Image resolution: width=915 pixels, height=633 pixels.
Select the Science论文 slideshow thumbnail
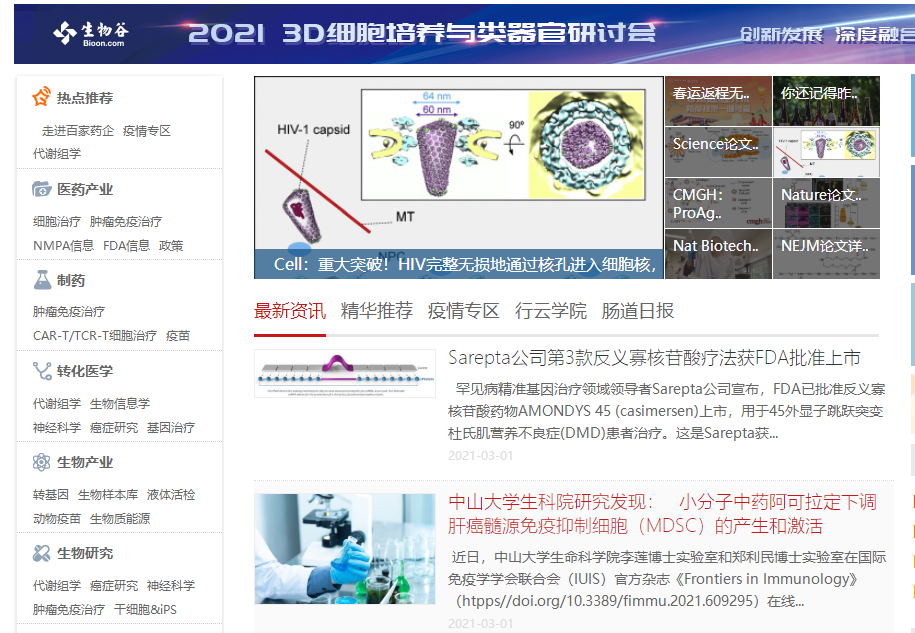pyautogui.click(x=717, y=152)
